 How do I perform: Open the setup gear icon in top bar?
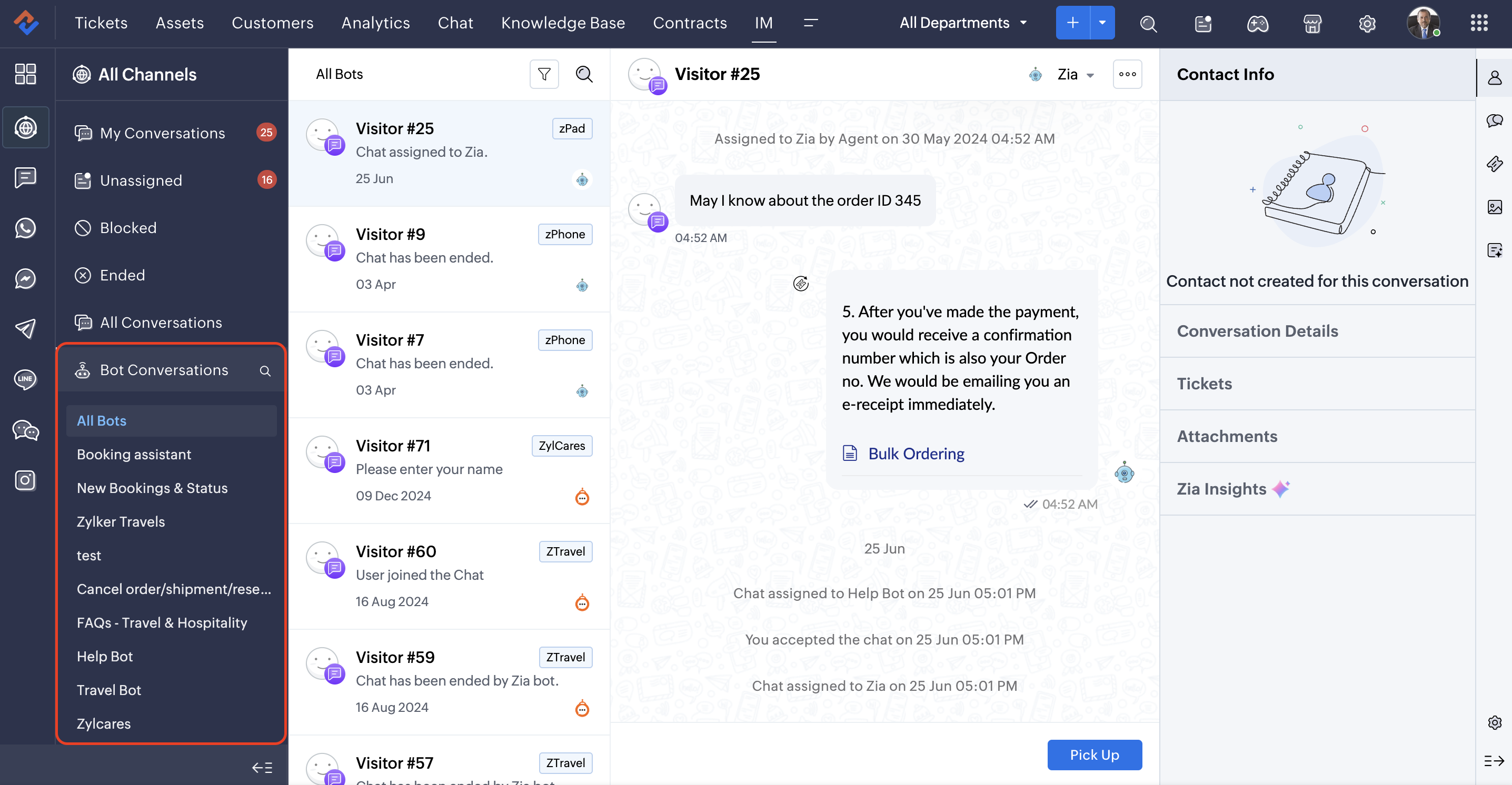(1367, 24)
